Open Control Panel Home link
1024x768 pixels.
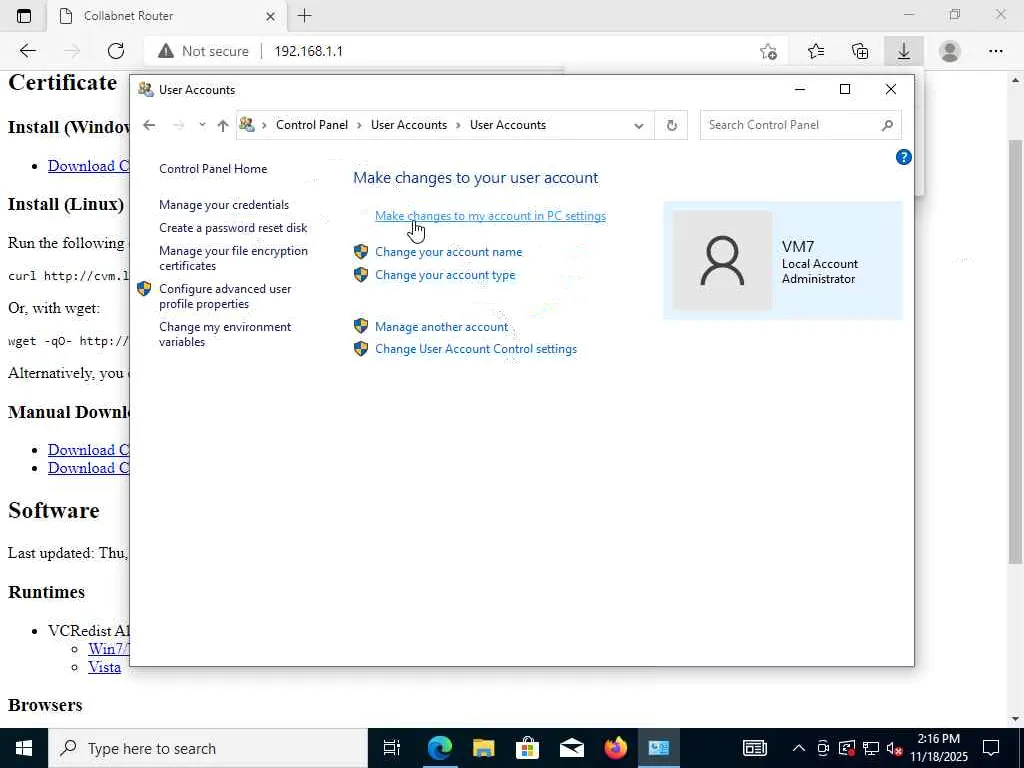pos(213,168)
